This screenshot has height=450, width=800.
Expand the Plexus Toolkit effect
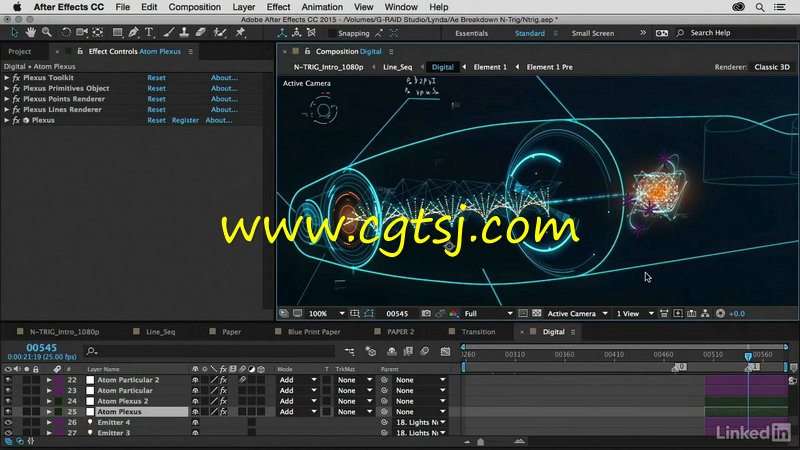click(7, 78)
